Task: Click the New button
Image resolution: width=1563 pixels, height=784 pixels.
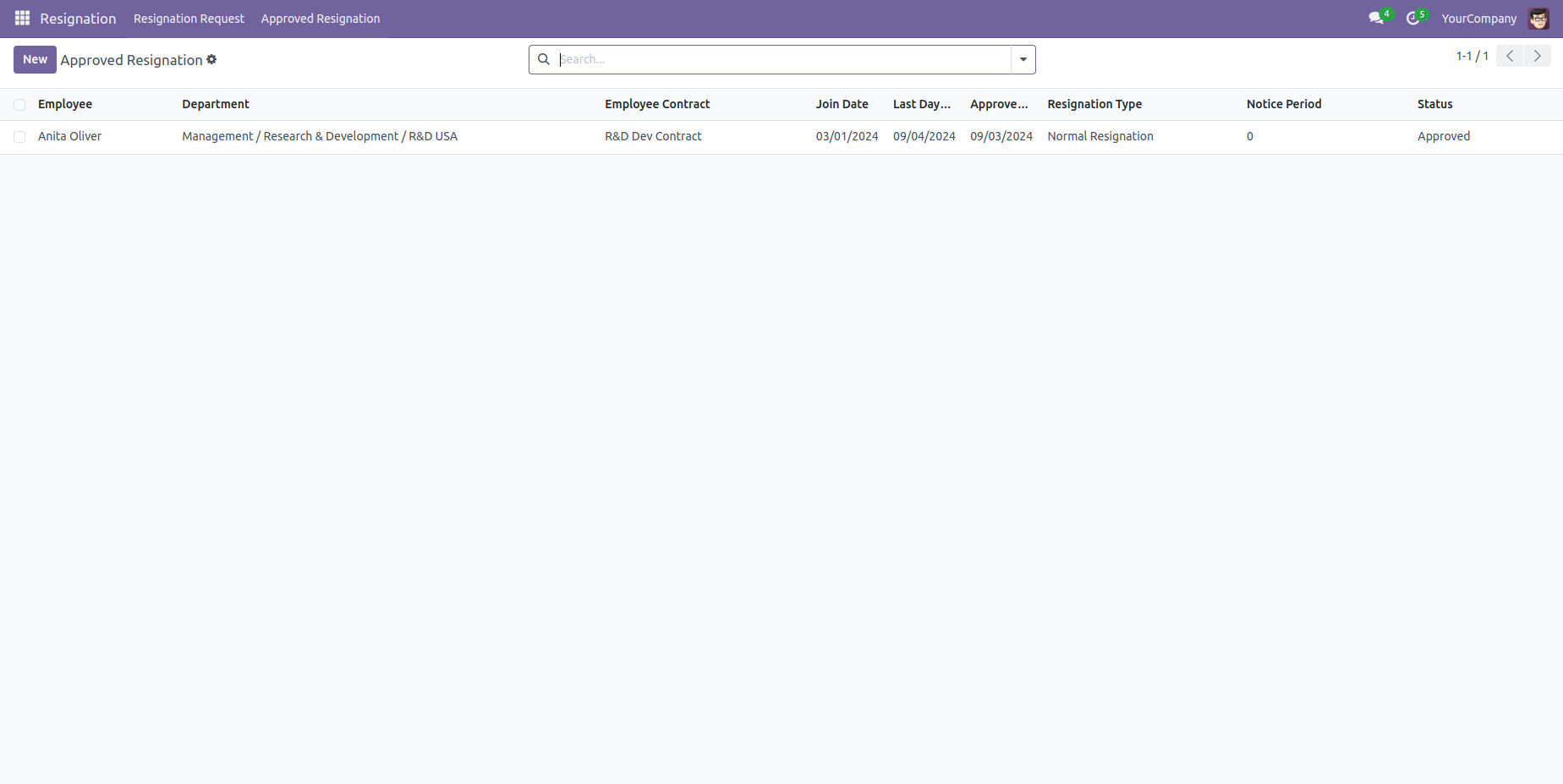Action: click(35, 59)
